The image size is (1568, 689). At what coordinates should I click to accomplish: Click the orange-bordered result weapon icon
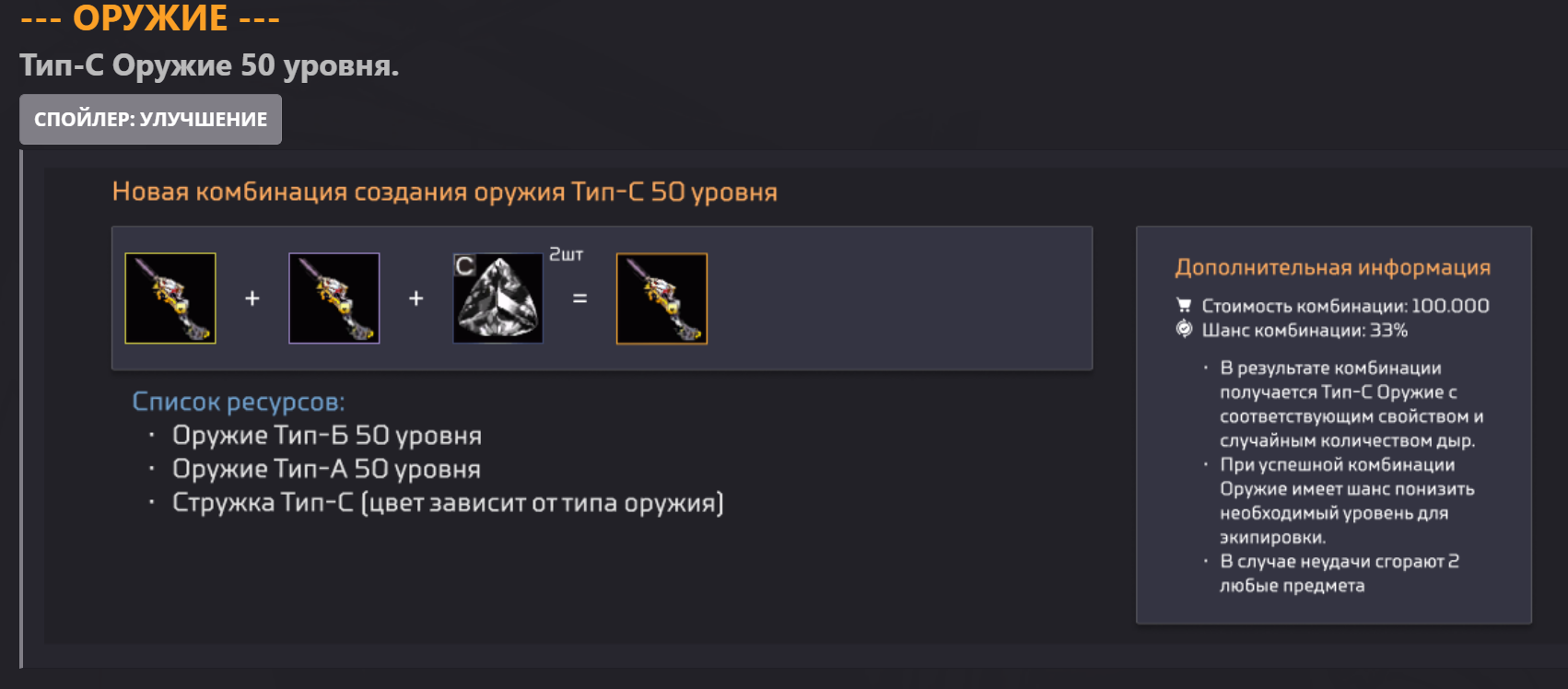coord(661,298)
